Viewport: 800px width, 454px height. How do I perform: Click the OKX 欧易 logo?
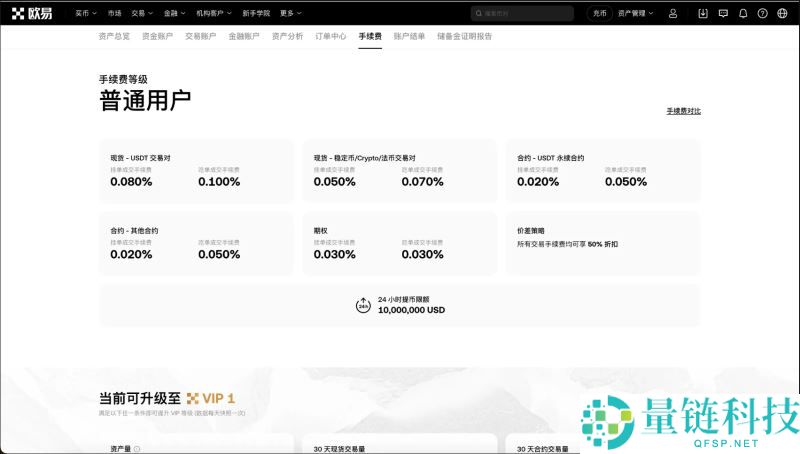pyautogui.click(x=32, y=13)
